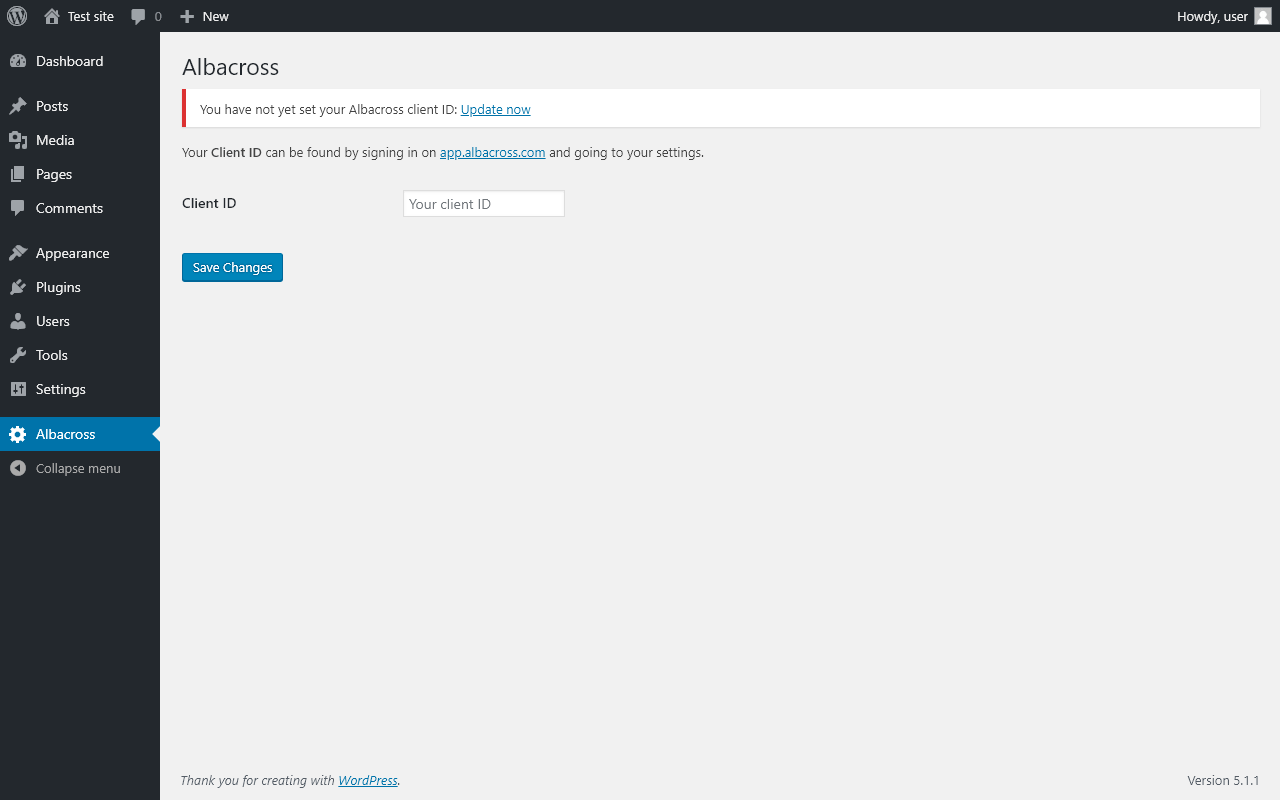Follow the Update now link
Viewport: 1280px width, 800px height.
point(495,109)
